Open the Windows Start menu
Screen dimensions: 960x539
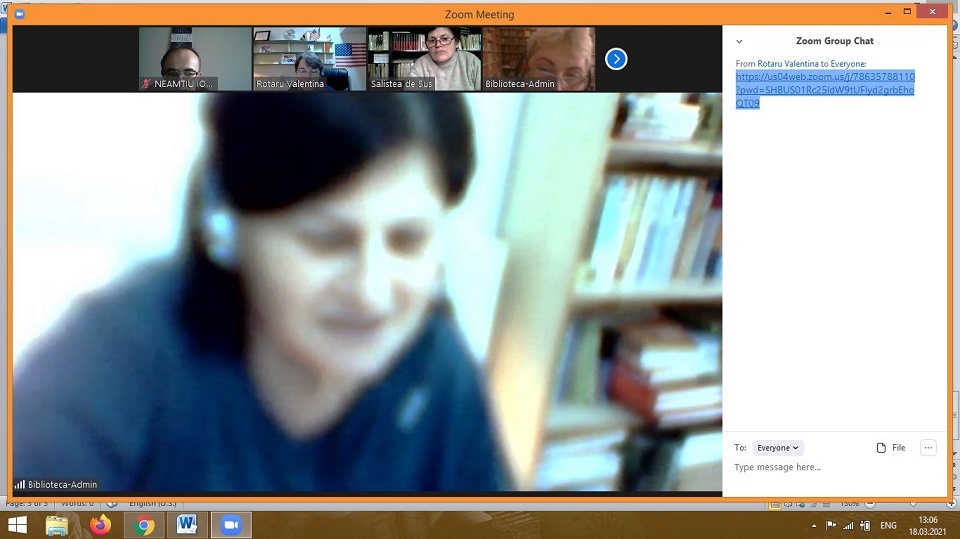click(18, 525)
